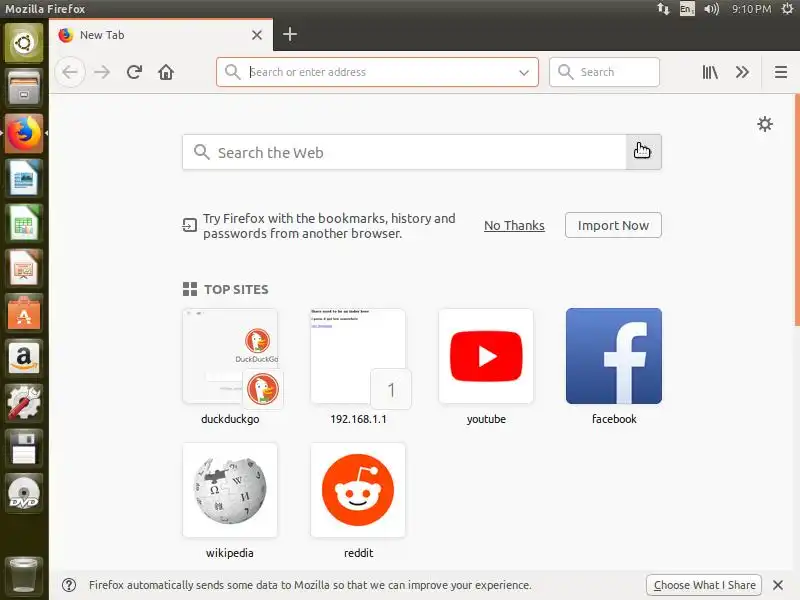Screen dimensions: 800x600
Task: Open the DVD disc in launcher
Action: click(x=24, y=493)
